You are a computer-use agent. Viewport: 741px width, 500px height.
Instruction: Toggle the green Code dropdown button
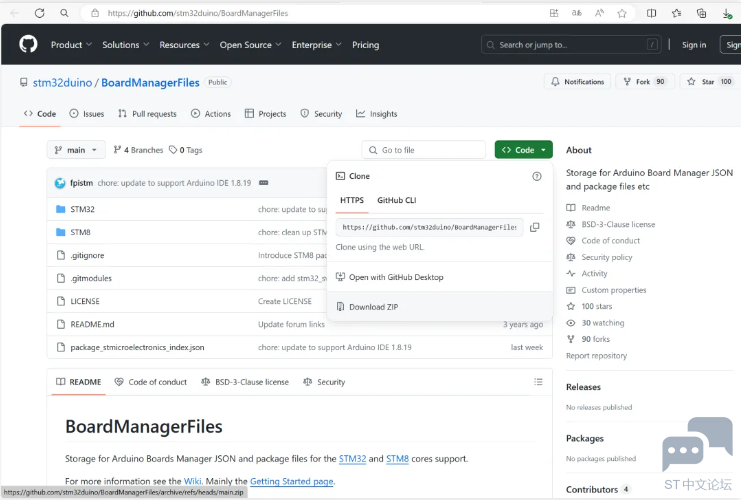pyautogui.click(x=524, y=150)
